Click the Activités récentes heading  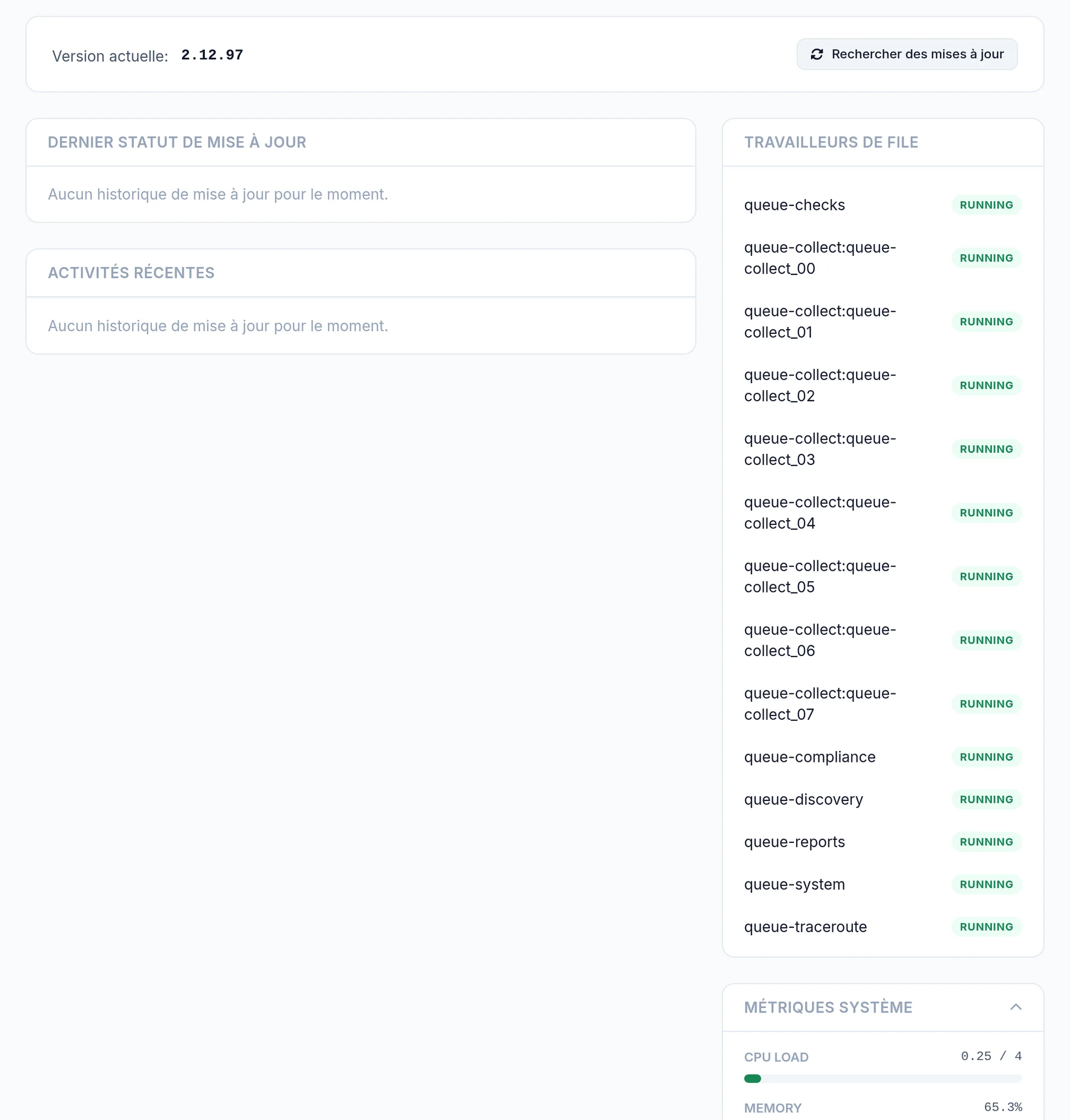pyautogui.click(x=131, y=273)
